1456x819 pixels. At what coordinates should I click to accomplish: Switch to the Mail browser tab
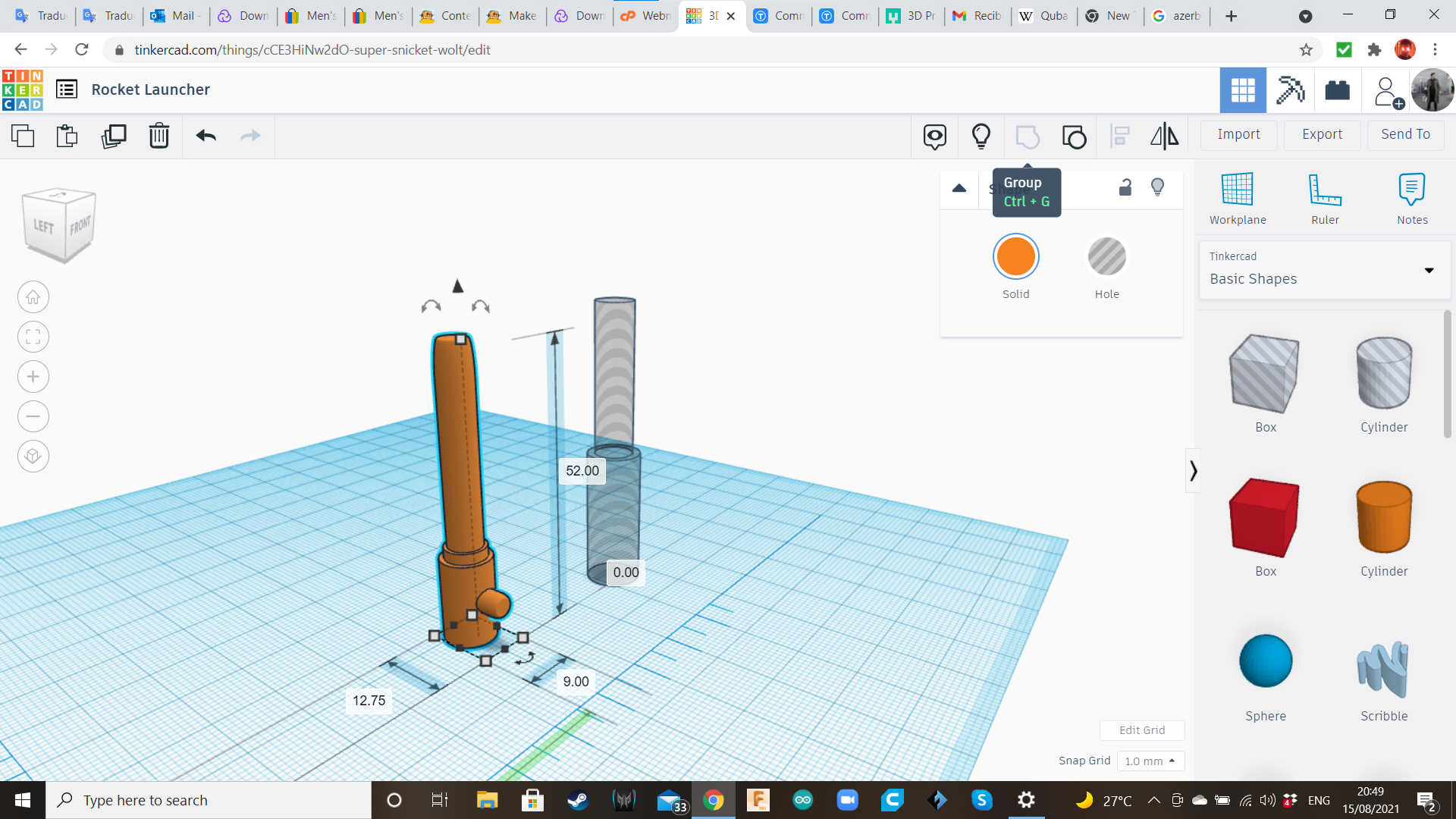[x=177, y=16]
